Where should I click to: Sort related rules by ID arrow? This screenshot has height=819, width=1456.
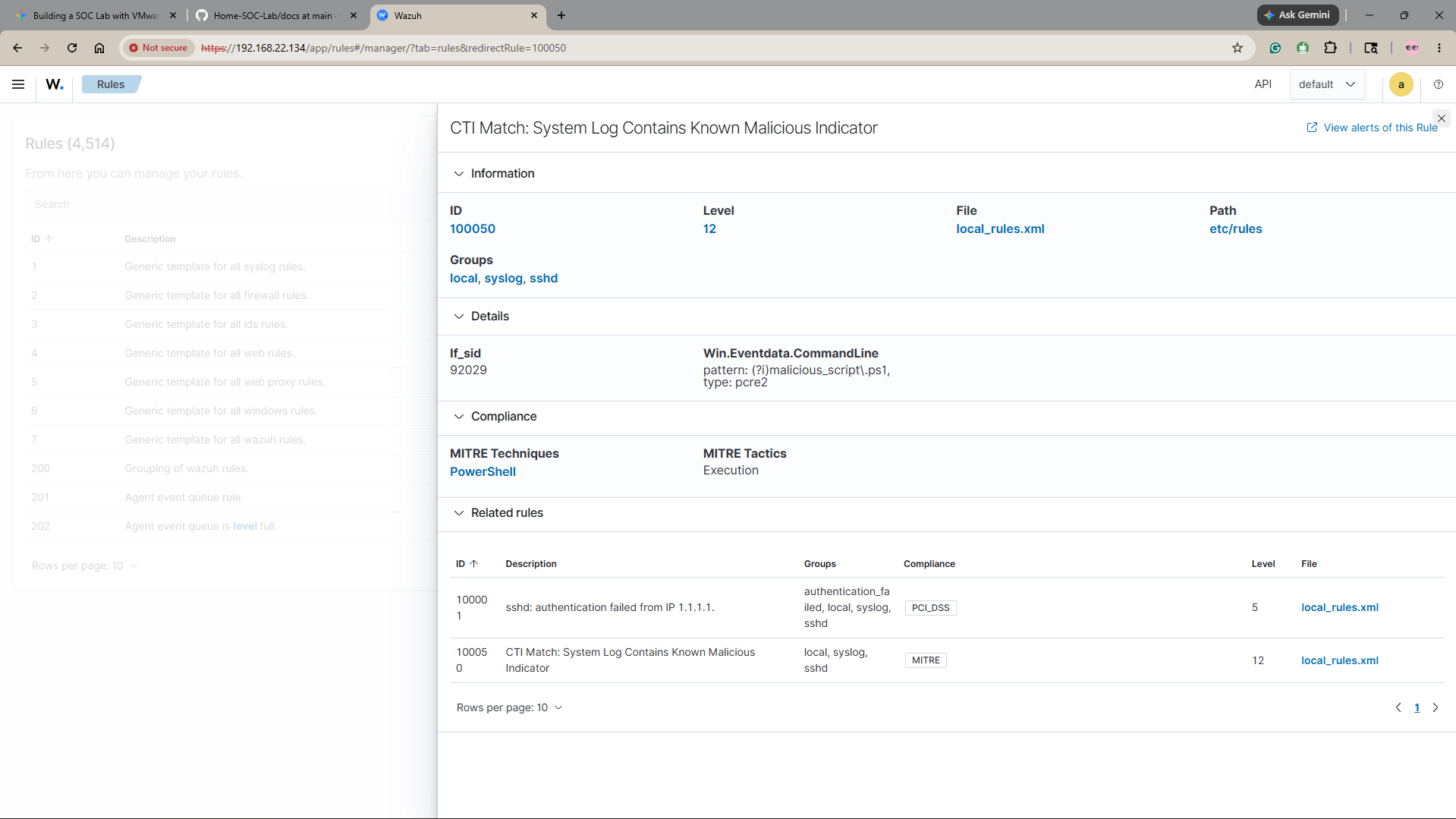point(474,564)
